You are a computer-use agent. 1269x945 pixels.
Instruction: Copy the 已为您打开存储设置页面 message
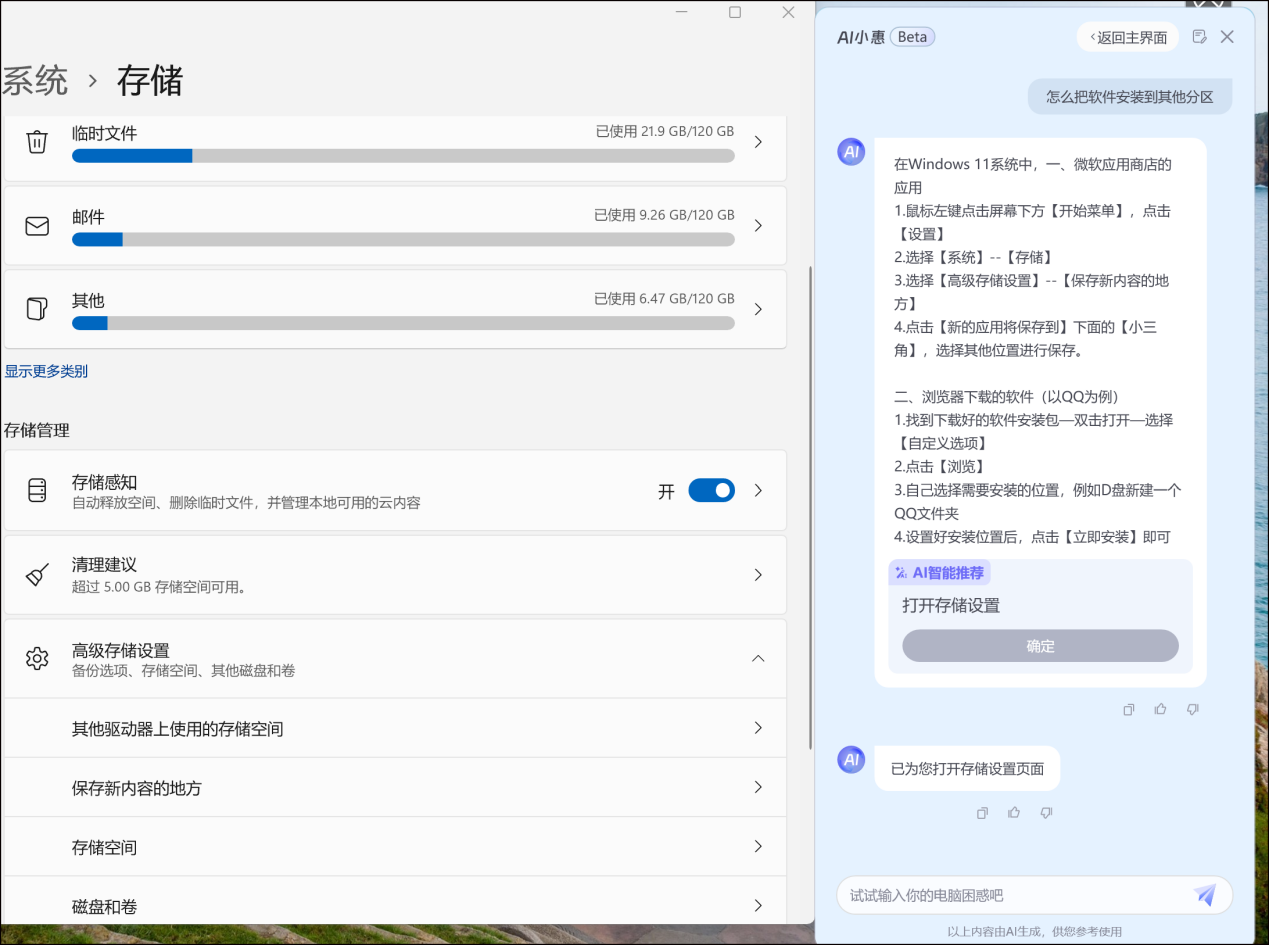[982, 812]
